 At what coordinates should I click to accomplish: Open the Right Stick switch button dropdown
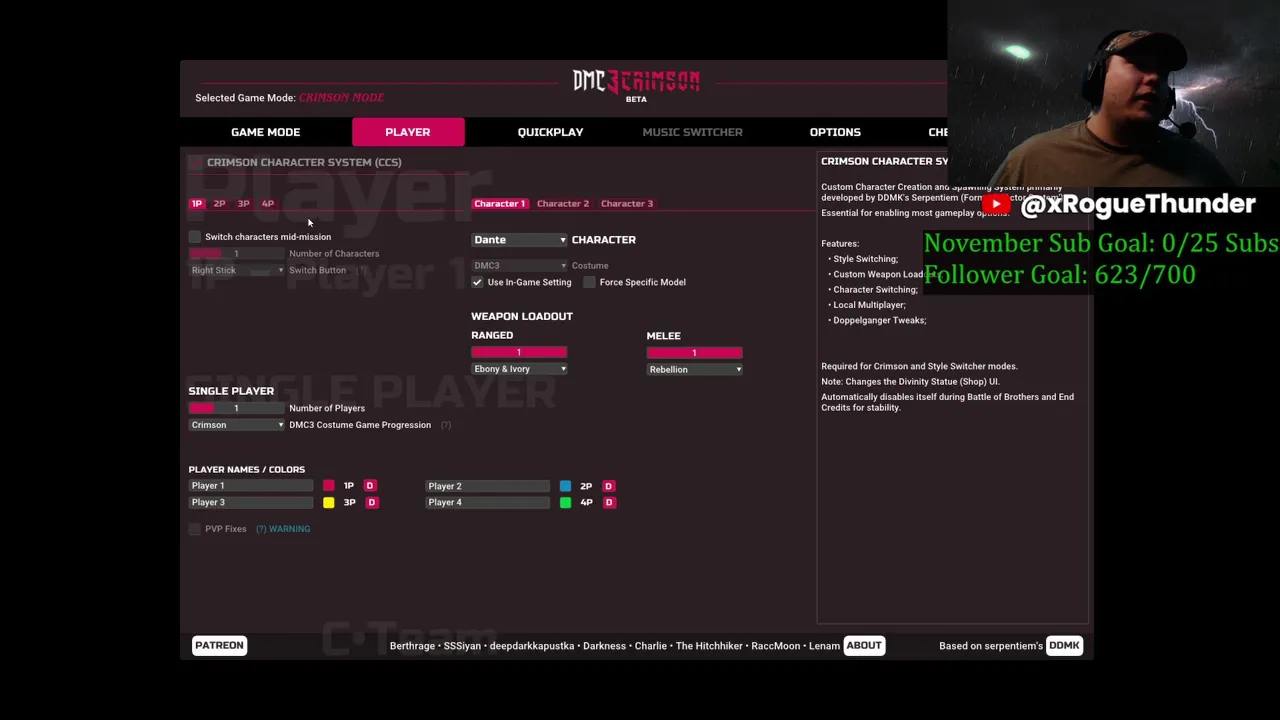(237, 270)
